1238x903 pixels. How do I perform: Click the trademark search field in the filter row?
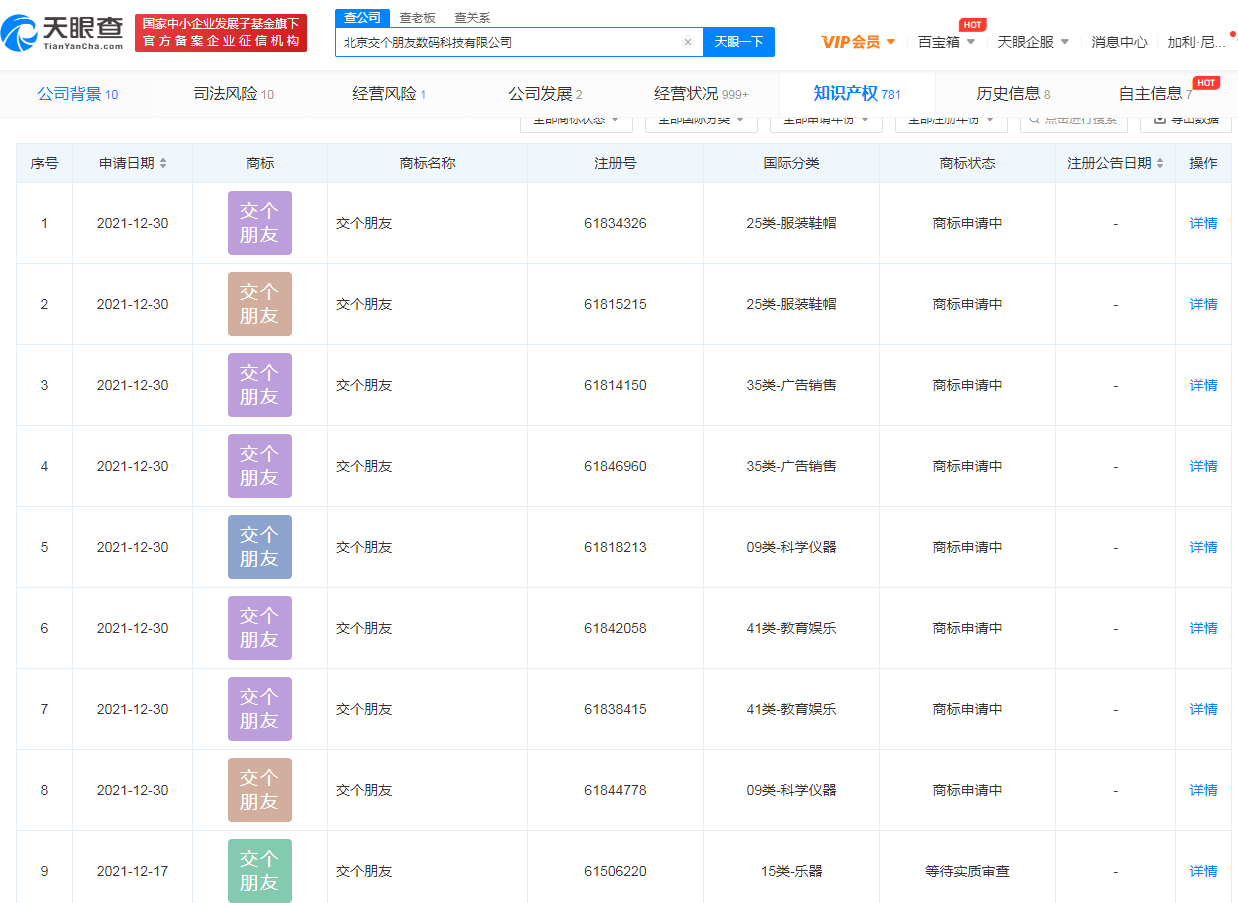click(x=1074, y=119)
